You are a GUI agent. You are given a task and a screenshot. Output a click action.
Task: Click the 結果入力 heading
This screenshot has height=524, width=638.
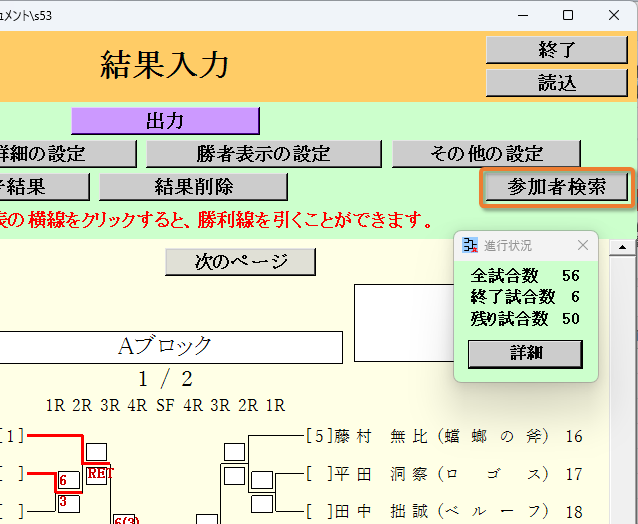pyautogui.click(x=164, y=65)
